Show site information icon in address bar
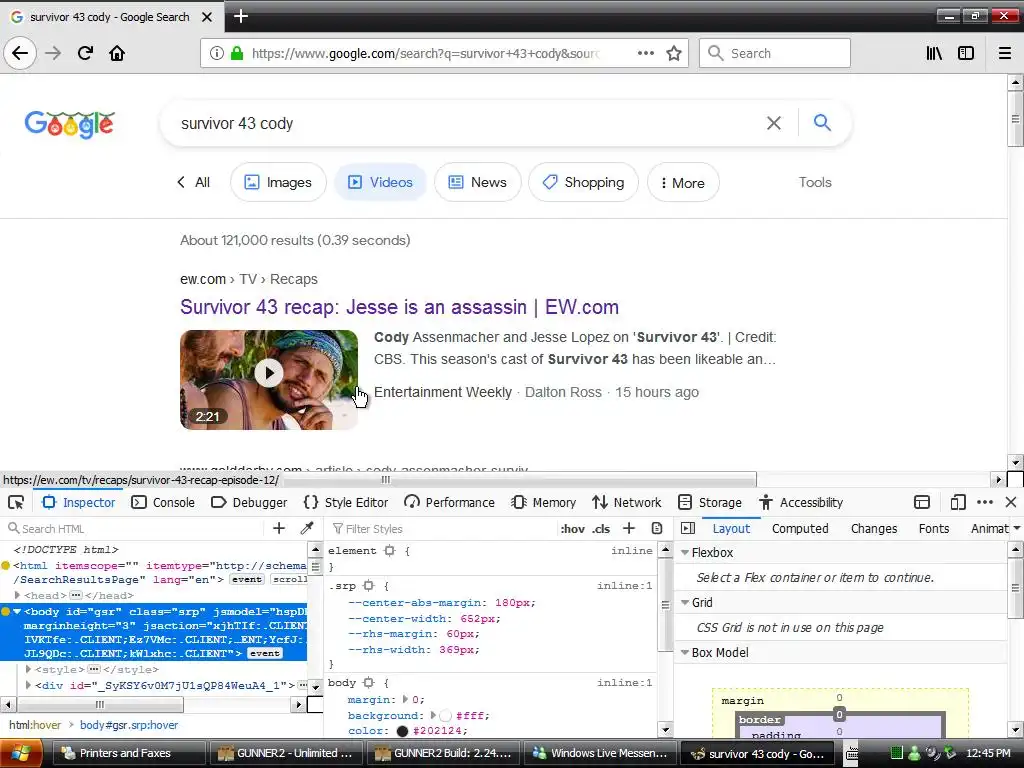This screenshot has width=1024, height=768. tap(217, 53)
